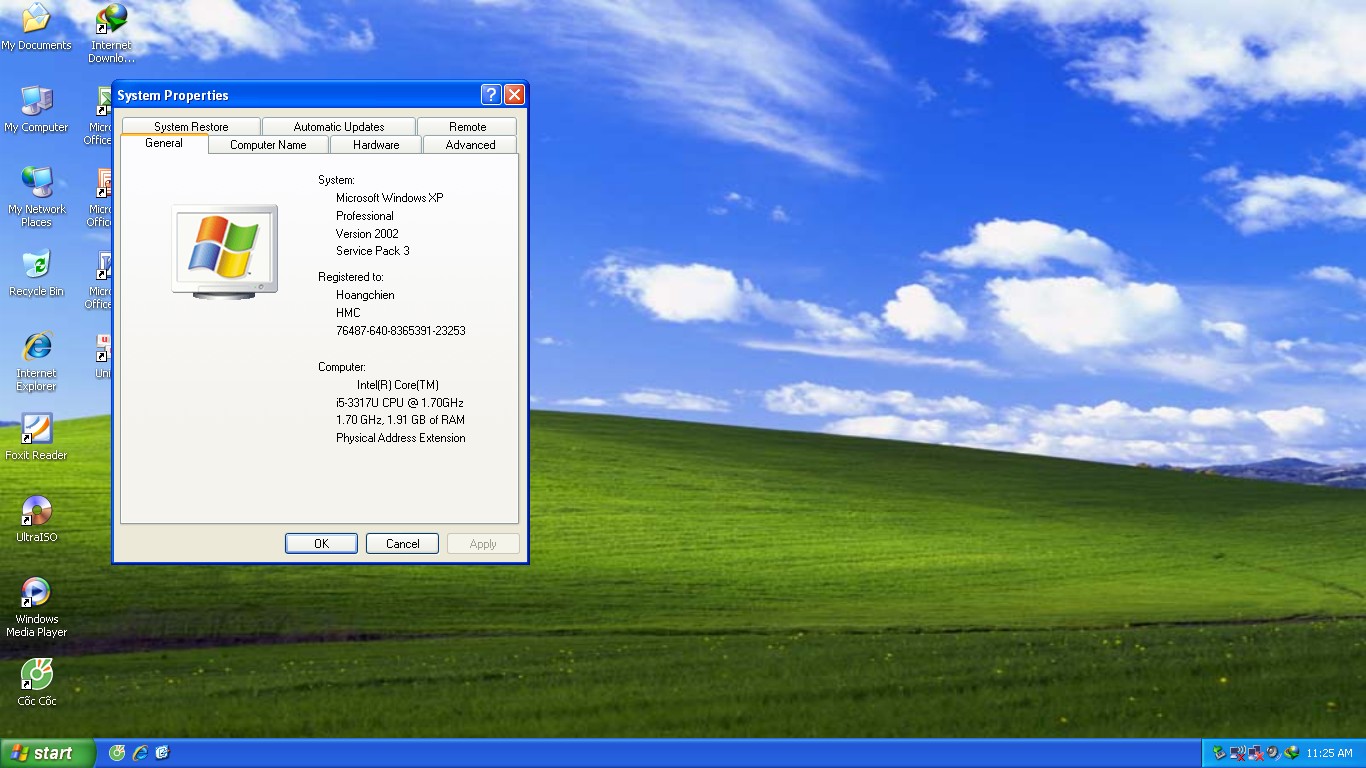Switch to Advanced tab
This screenshot has height=768, width=1366.
470,145
